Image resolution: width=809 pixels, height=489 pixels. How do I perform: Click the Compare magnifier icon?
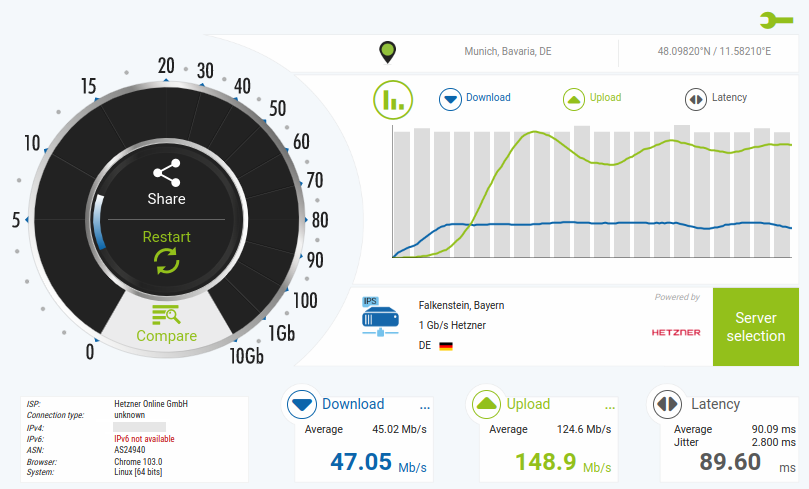coord(166,314)
